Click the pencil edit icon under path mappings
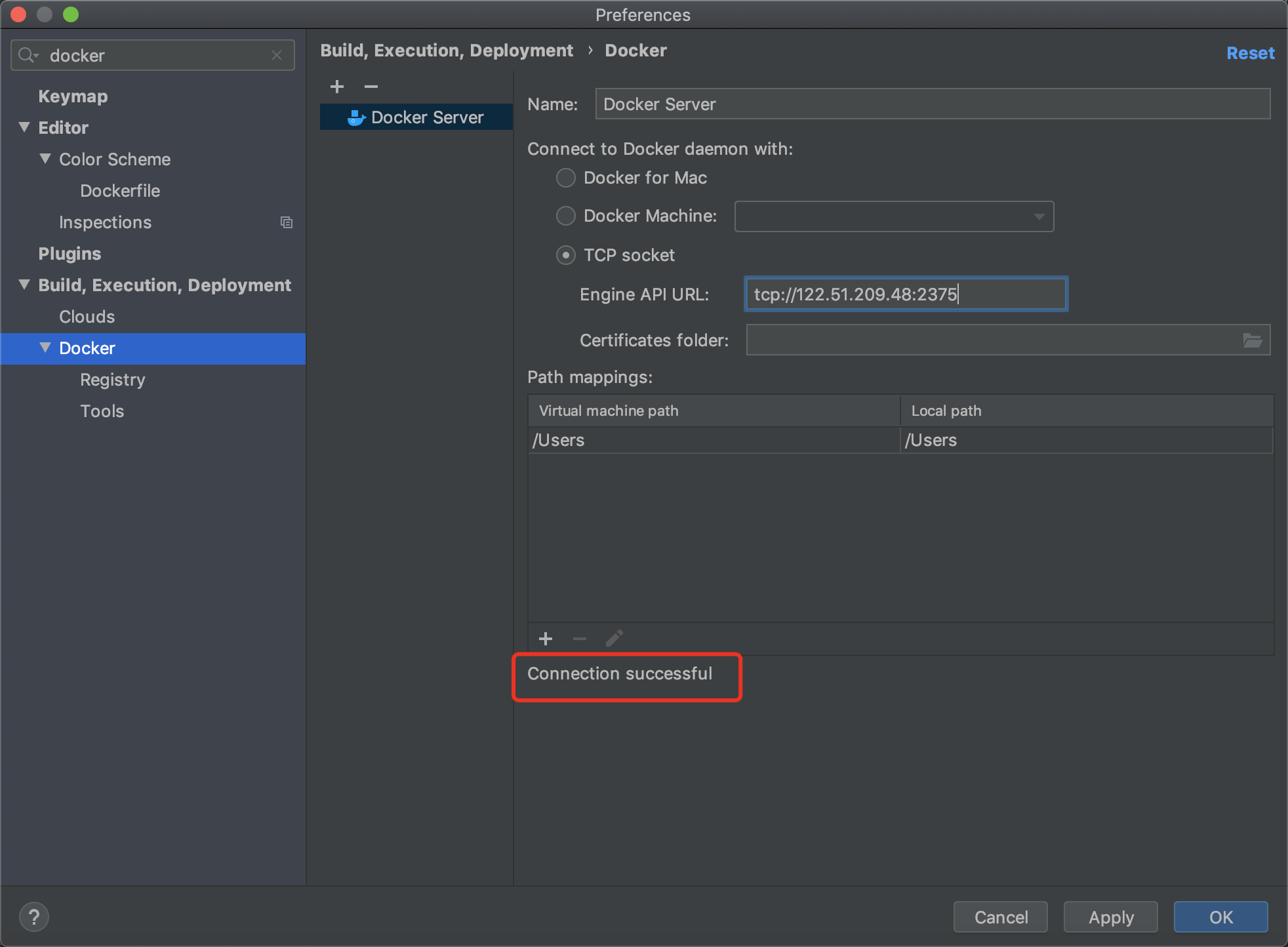The image size is (1288, 947). tap(614, 639)
